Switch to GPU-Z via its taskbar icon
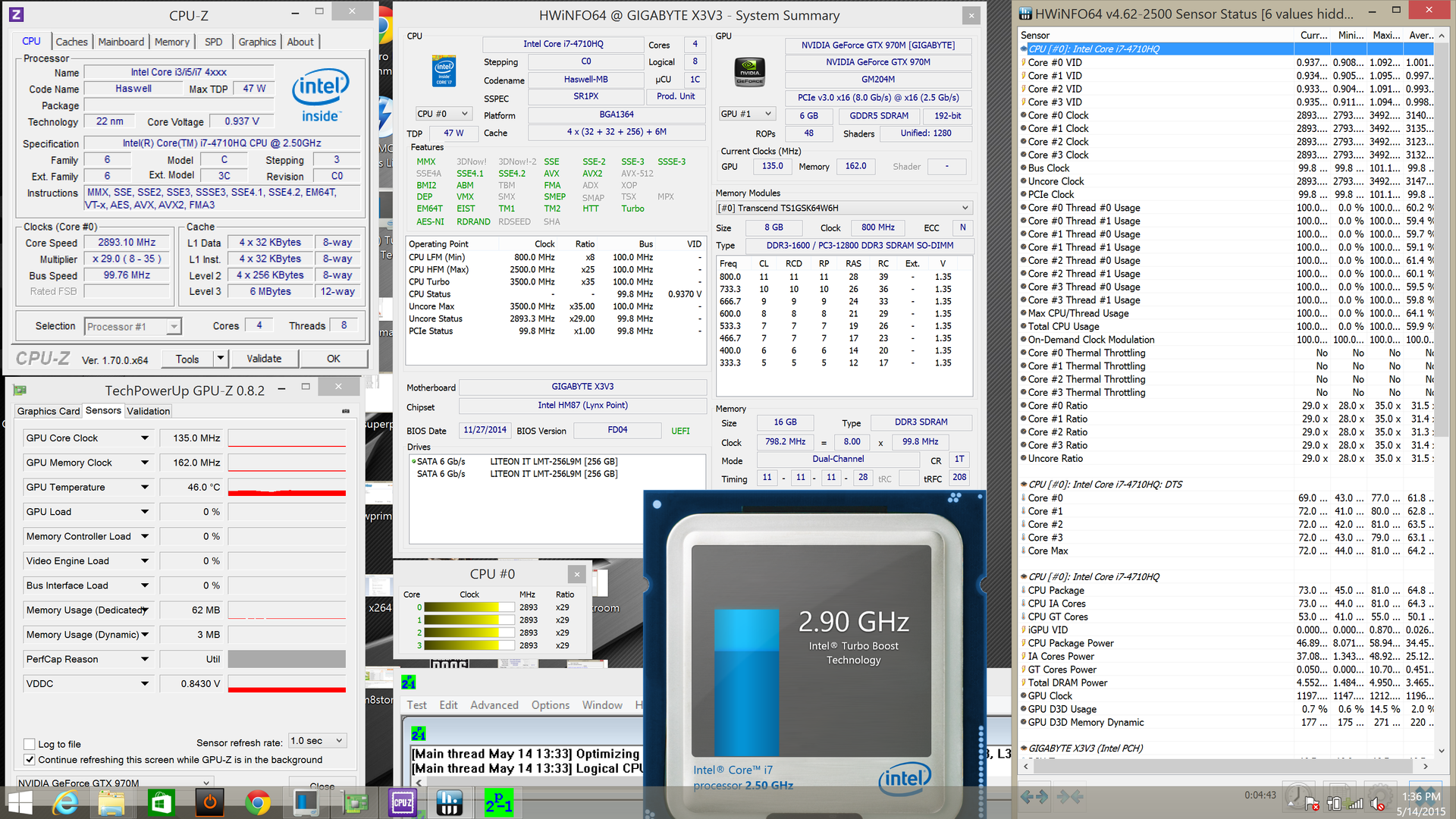 (355, 802)
